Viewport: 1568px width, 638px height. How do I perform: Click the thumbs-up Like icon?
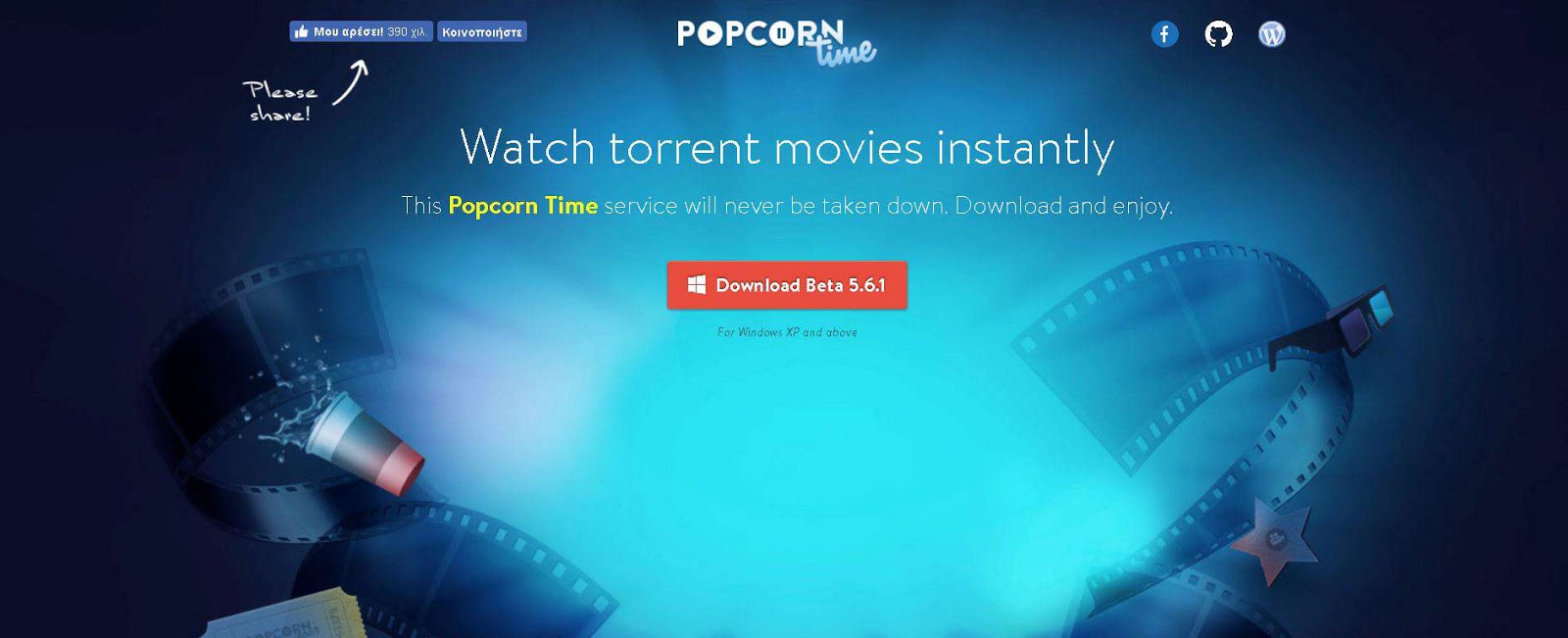click(302, 32)
